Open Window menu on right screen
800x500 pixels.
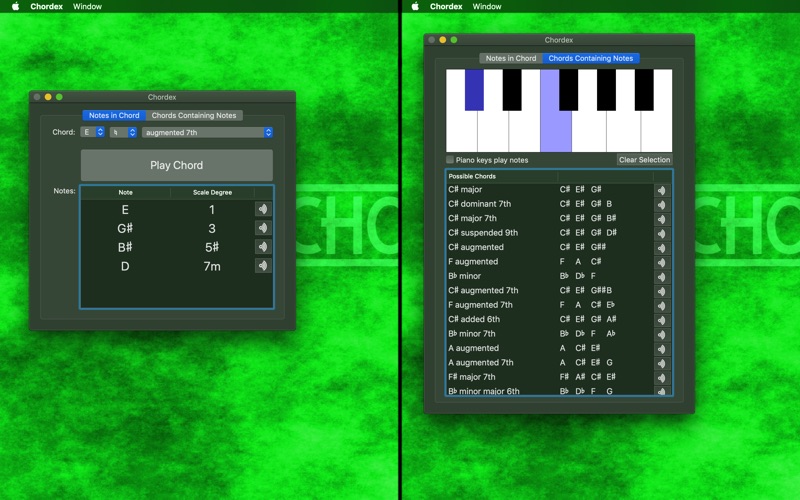click(x=487, y=6)
